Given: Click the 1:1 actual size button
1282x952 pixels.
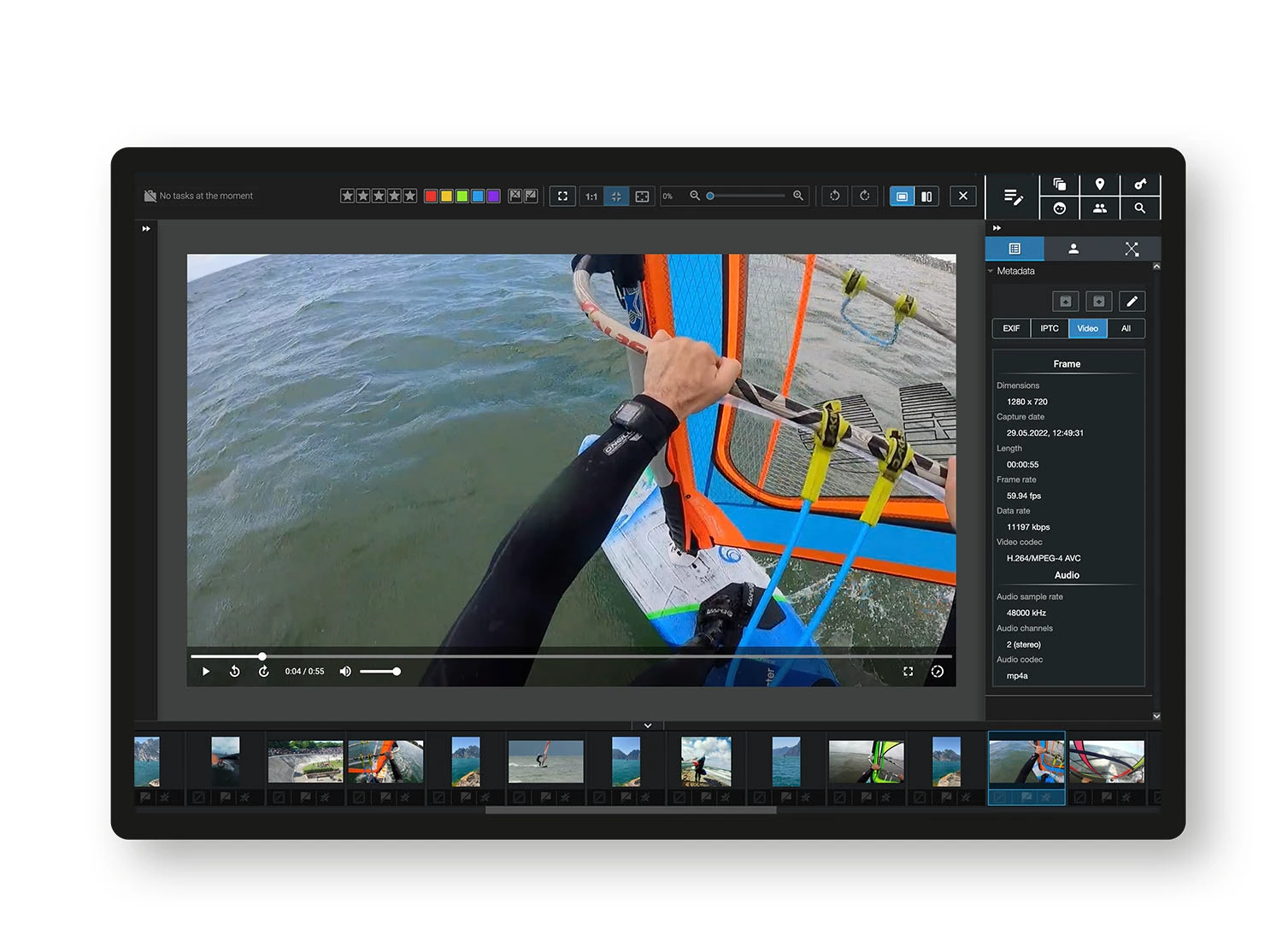Looking at the screenshot, I should pos(591,196).
